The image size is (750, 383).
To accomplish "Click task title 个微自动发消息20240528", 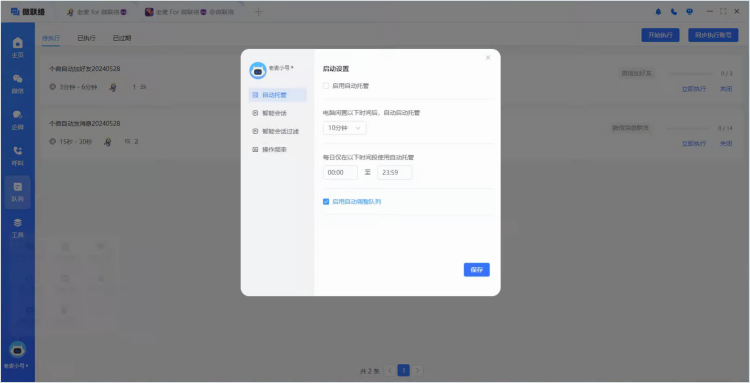I will click(84, 123).
